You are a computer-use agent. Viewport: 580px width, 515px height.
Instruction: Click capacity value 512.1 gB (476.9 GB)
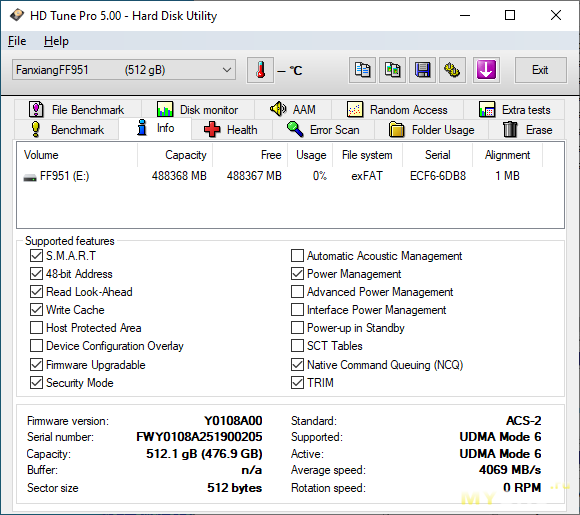pyautogui.click(x=204, y=454)
